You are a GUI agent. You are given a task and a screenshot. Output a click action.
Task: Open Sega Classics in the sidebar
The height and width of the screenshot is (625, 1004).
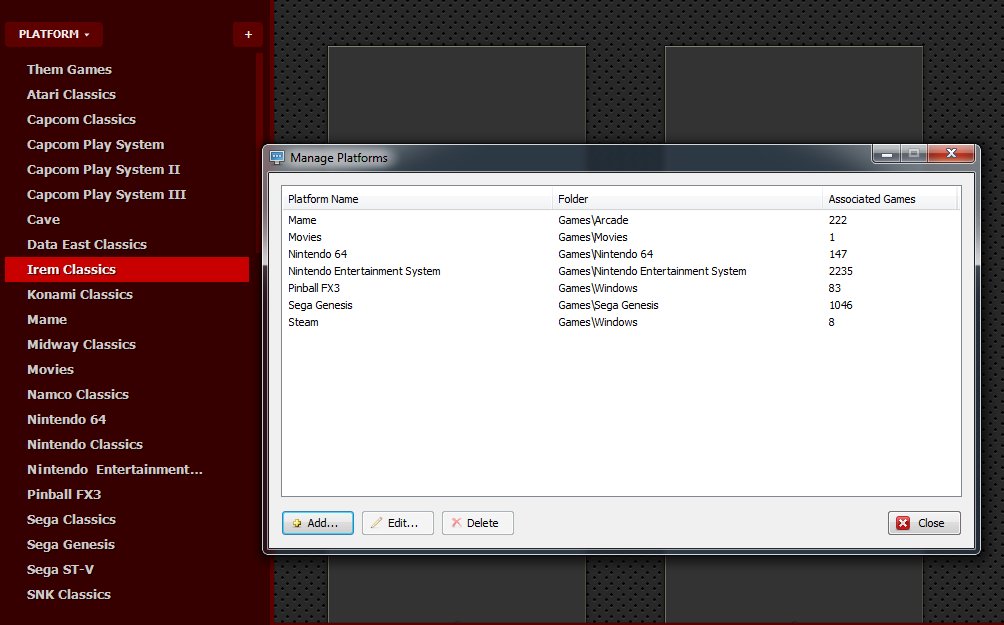pyautogui.click(x=71, y=519)
